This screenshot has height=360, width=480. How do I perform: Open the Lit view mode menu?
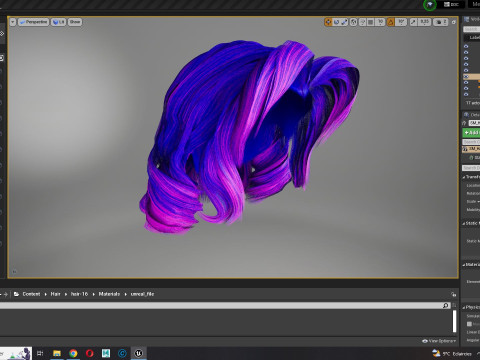point(58,22)
